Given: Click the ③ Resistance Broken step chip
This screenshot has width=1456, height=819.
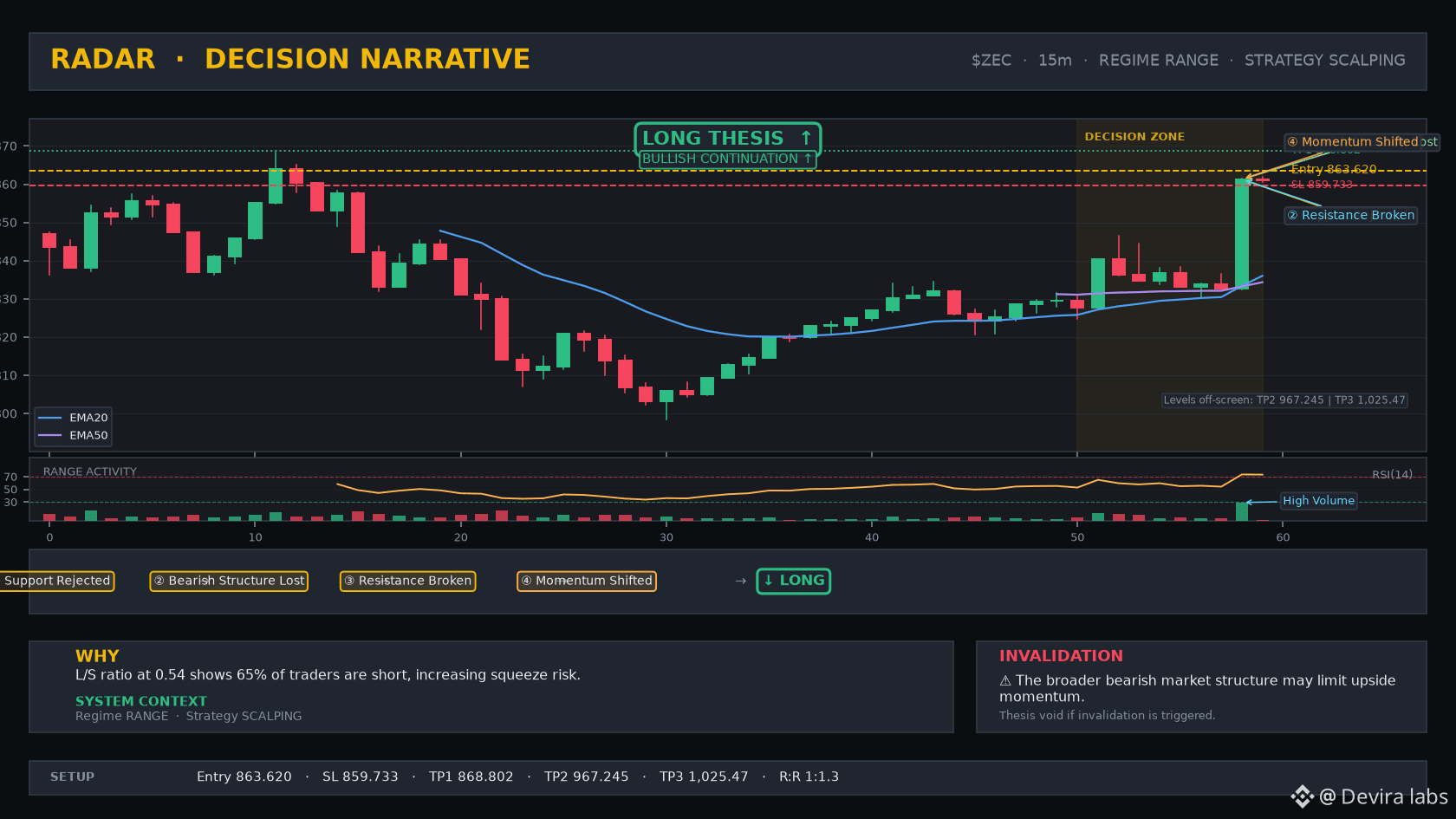Looking at the screenshot, I should (x=407, y=581).
